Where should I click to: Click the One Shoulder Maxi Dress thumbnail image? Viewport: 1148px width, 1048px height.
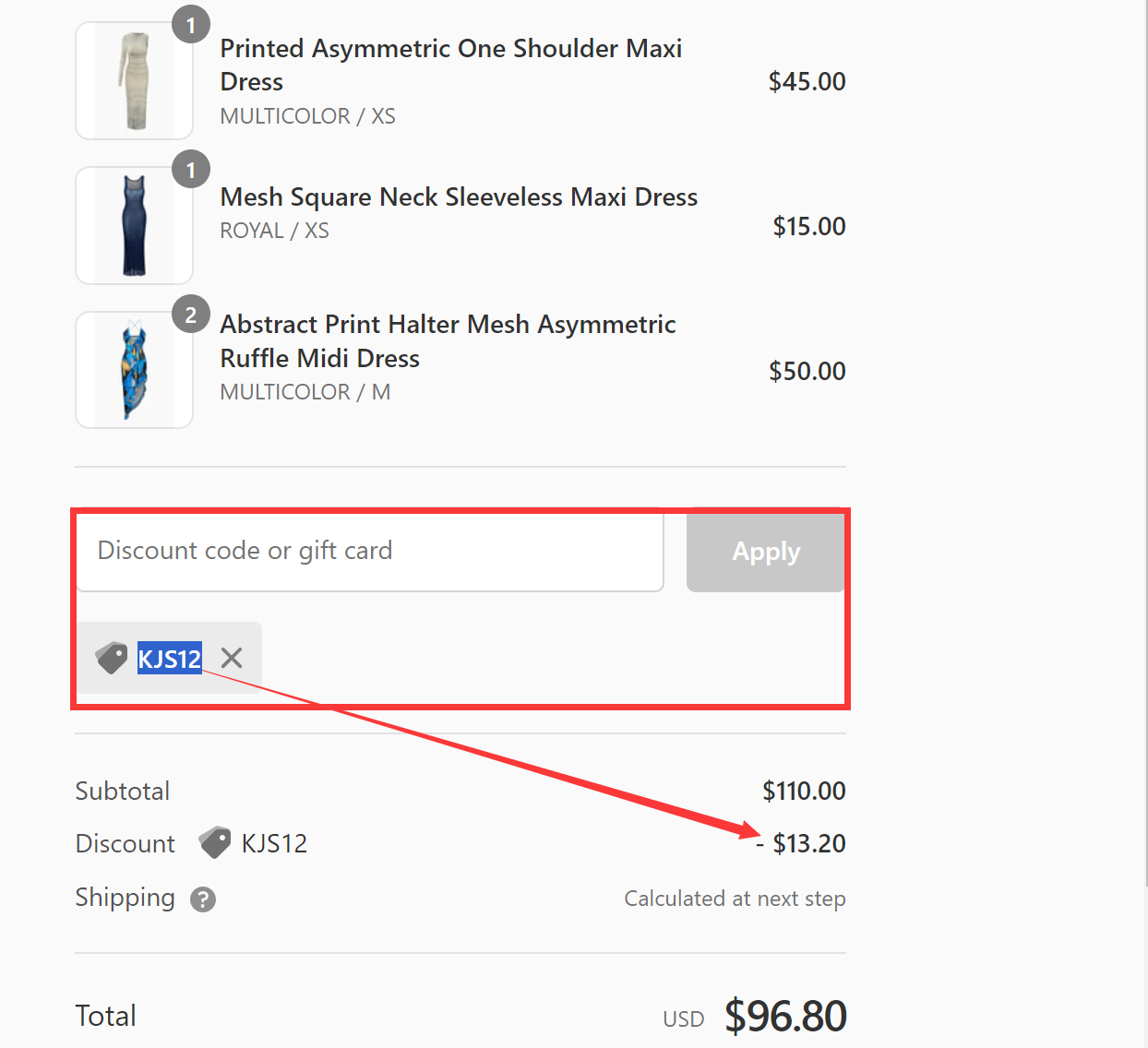pos(134,80)
